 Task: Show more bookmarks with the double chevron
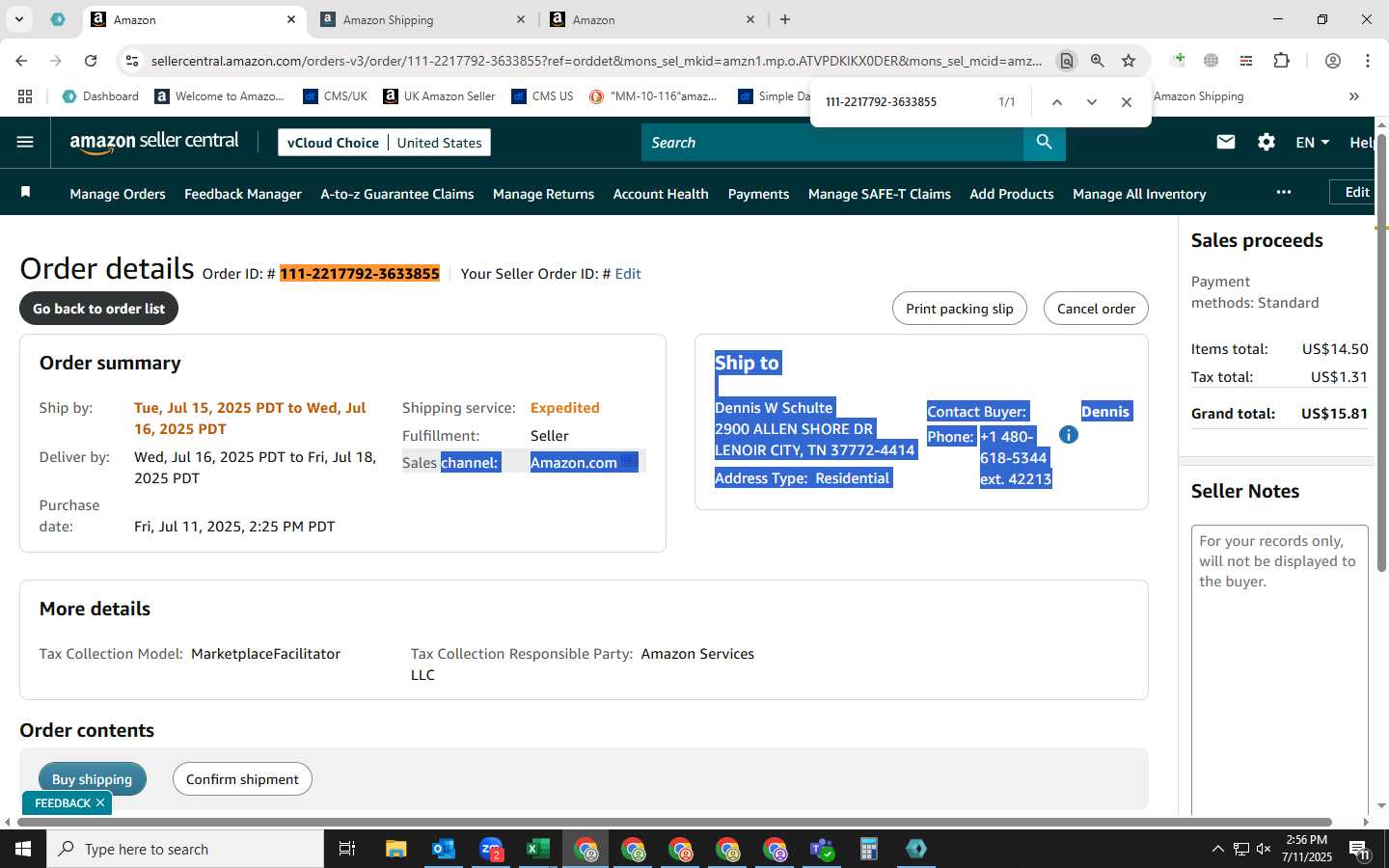coord(1354,96)
